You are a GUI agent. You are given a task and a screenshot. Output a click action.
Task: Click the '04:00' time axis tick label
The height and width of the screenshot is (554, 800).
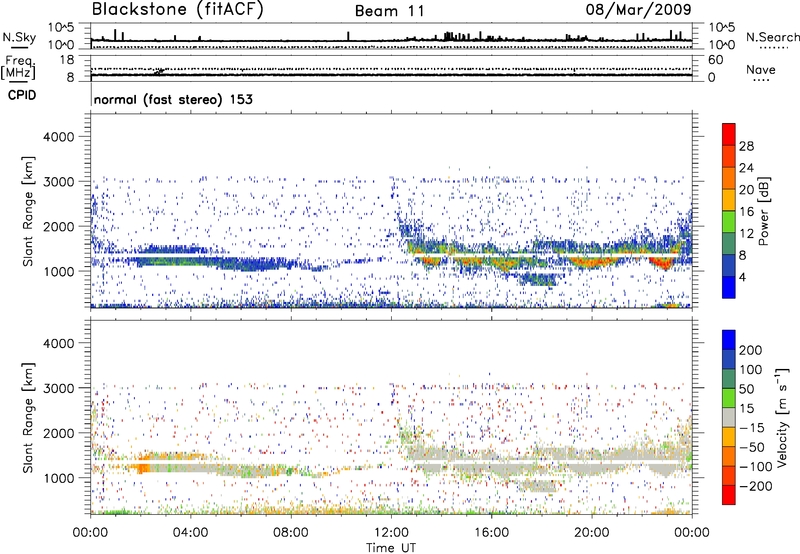pyautogui.click(x=191, y=533)
